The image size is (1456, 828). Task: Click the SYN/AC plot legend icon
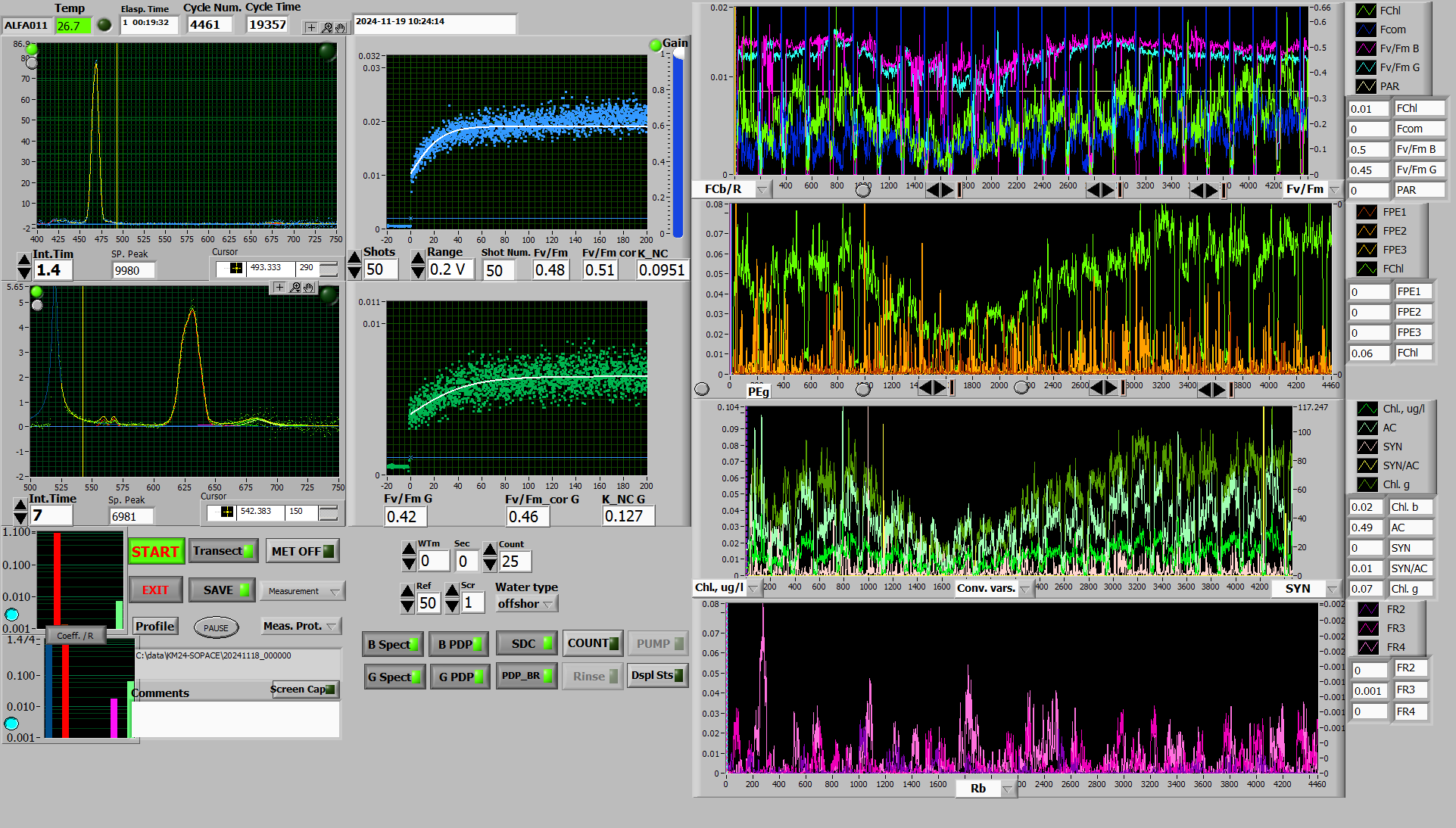coord(1367,465)
